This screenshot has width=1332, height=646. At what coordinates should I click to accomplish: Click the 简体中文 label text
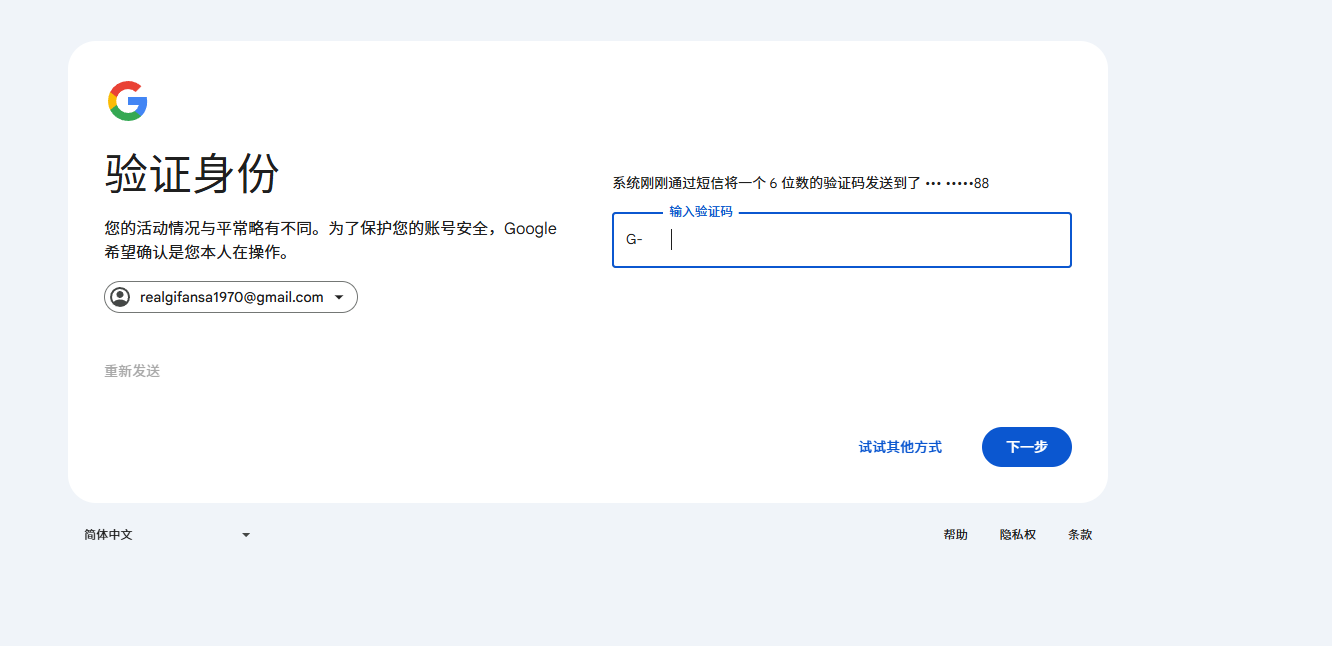click(106, 535)
